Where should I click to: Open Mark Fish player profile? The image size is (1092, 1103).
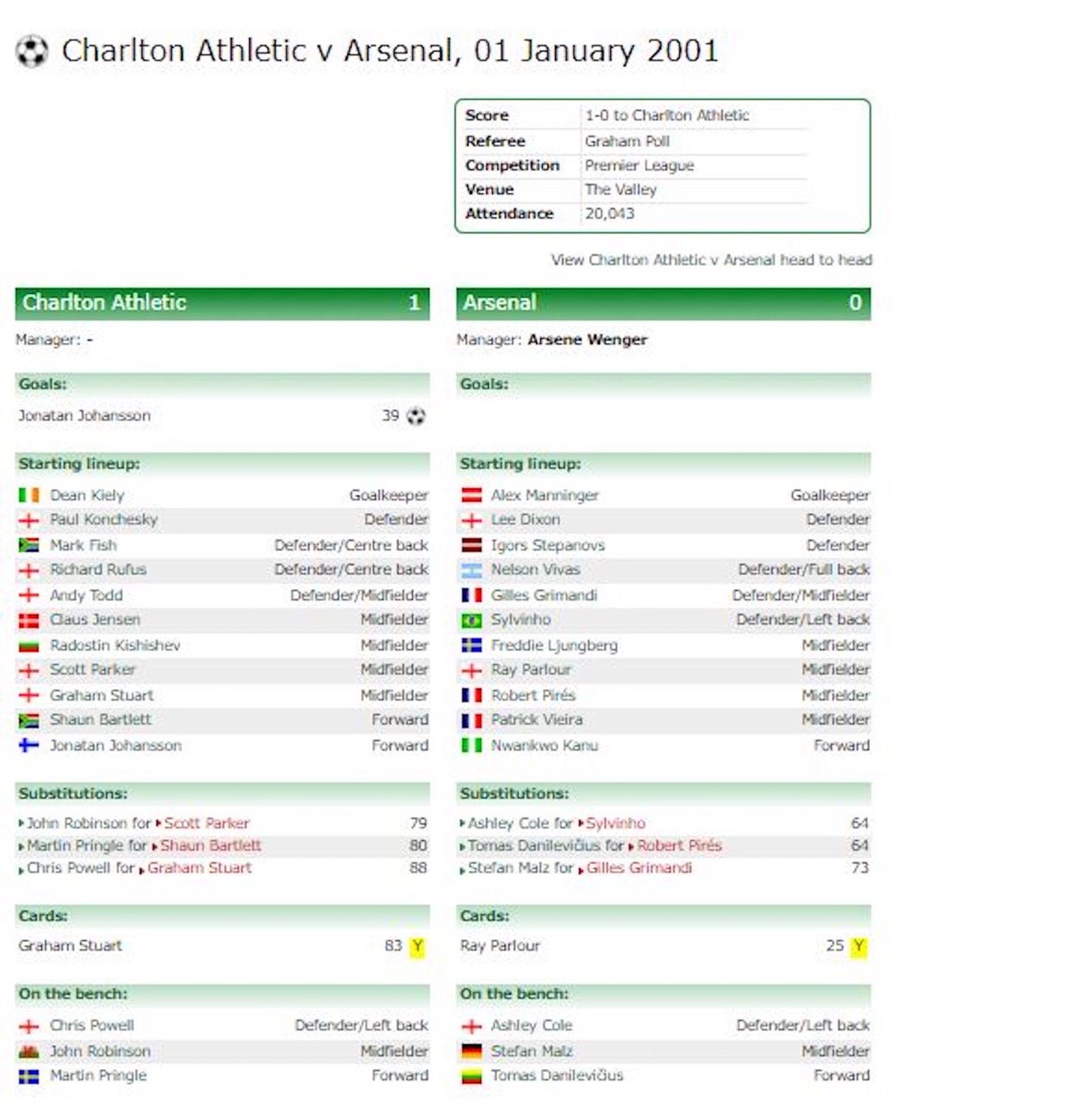coord(83,545)
